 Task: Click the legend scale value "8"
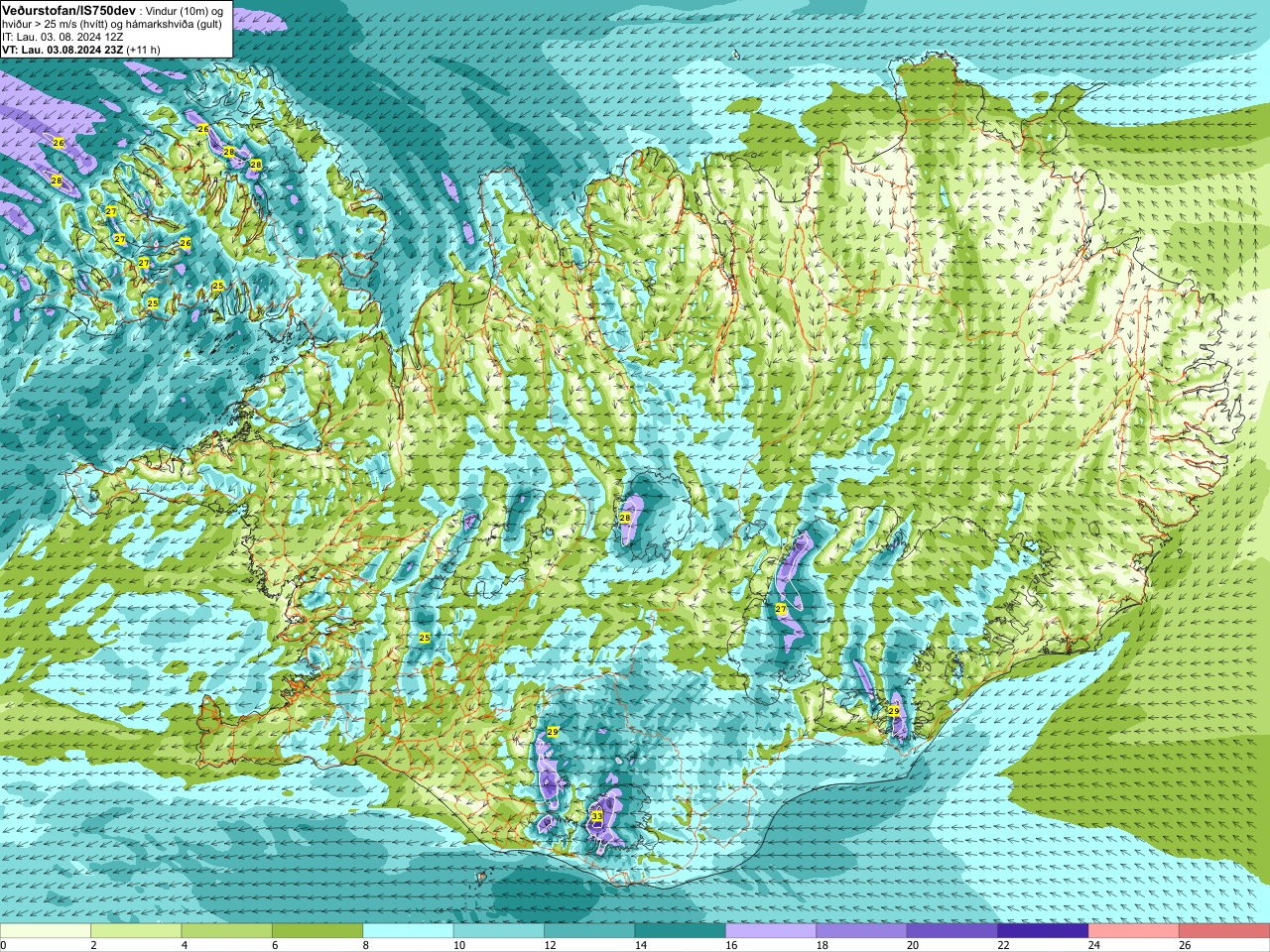(366, 946)
